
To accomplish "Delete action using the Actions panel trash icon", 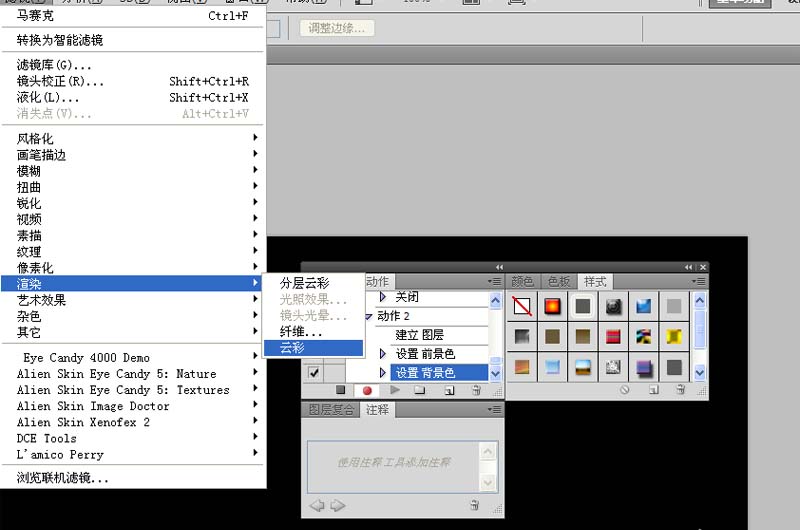I will [x=476, y=390].
